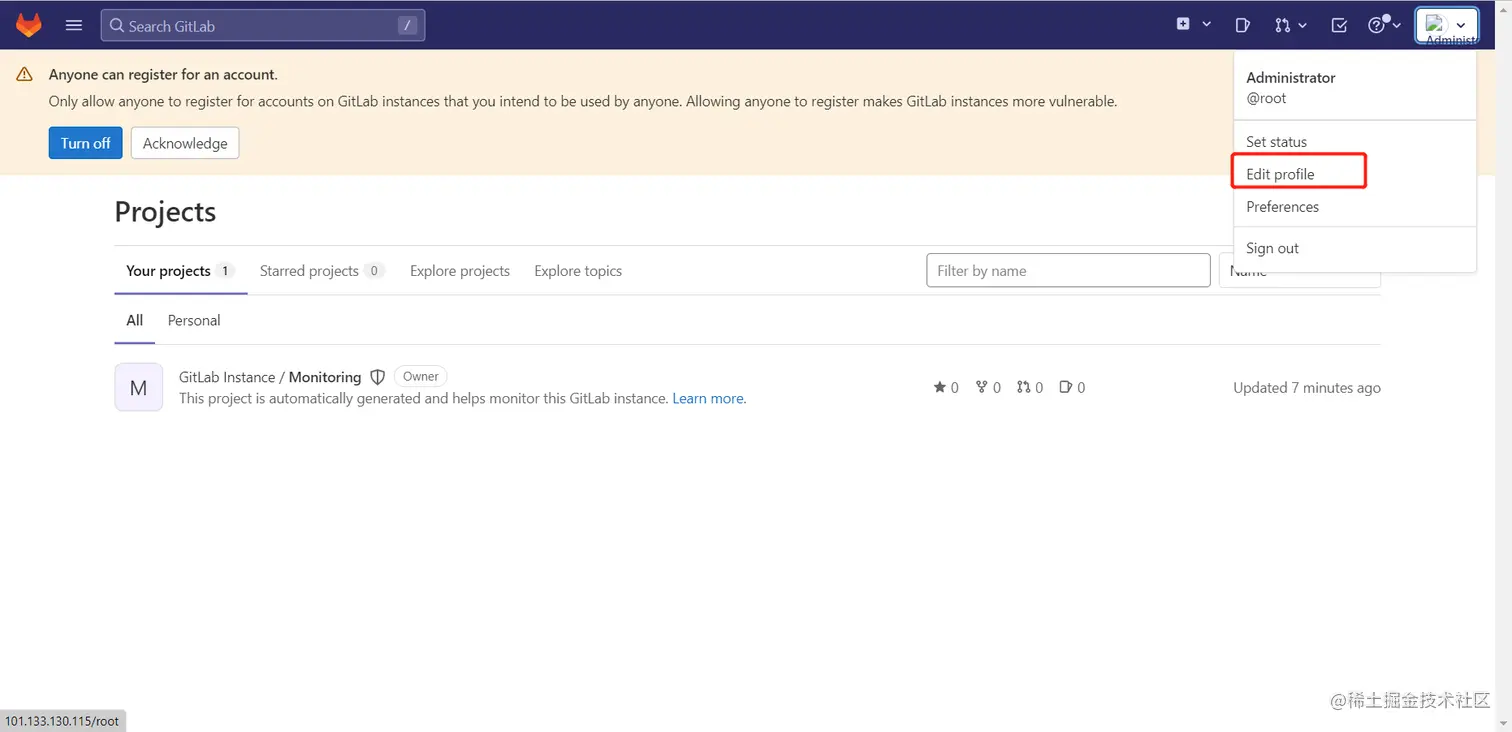Viewport: 1512px width, 732px height.
Task: Click the project merge requests count icon
Action: coord(1023,387)
